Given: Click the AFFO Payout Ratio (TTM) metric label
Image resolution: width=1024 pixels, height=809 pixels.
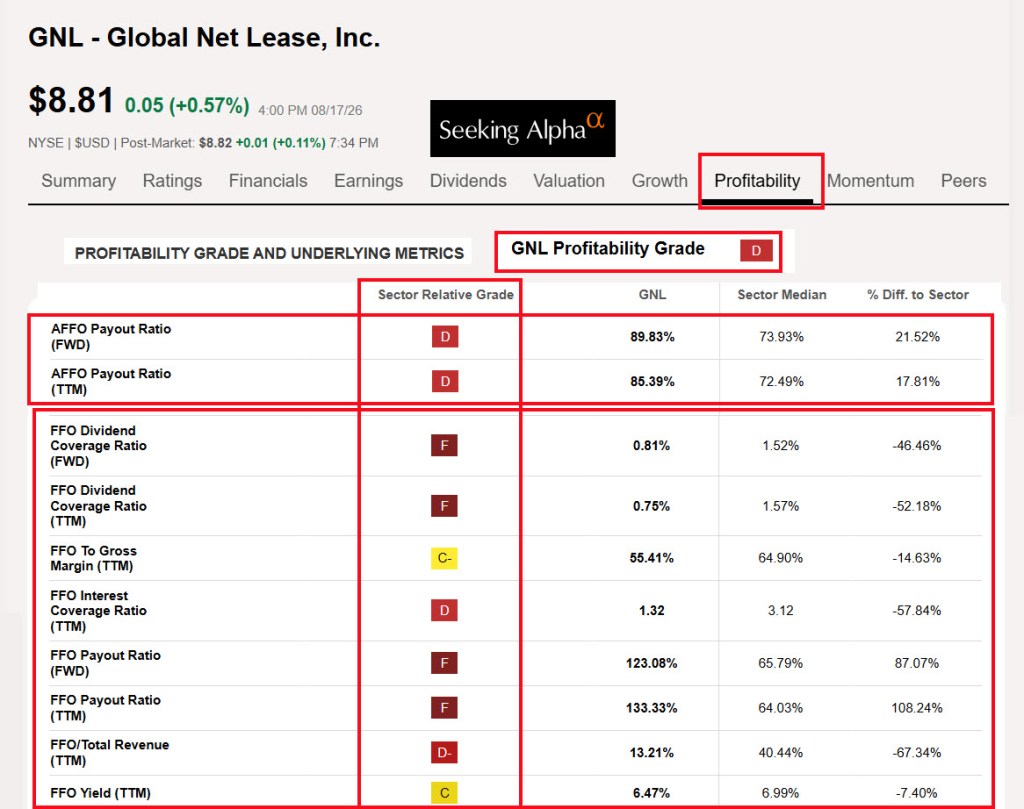Looking at the screenshot, I should point(111,381).
